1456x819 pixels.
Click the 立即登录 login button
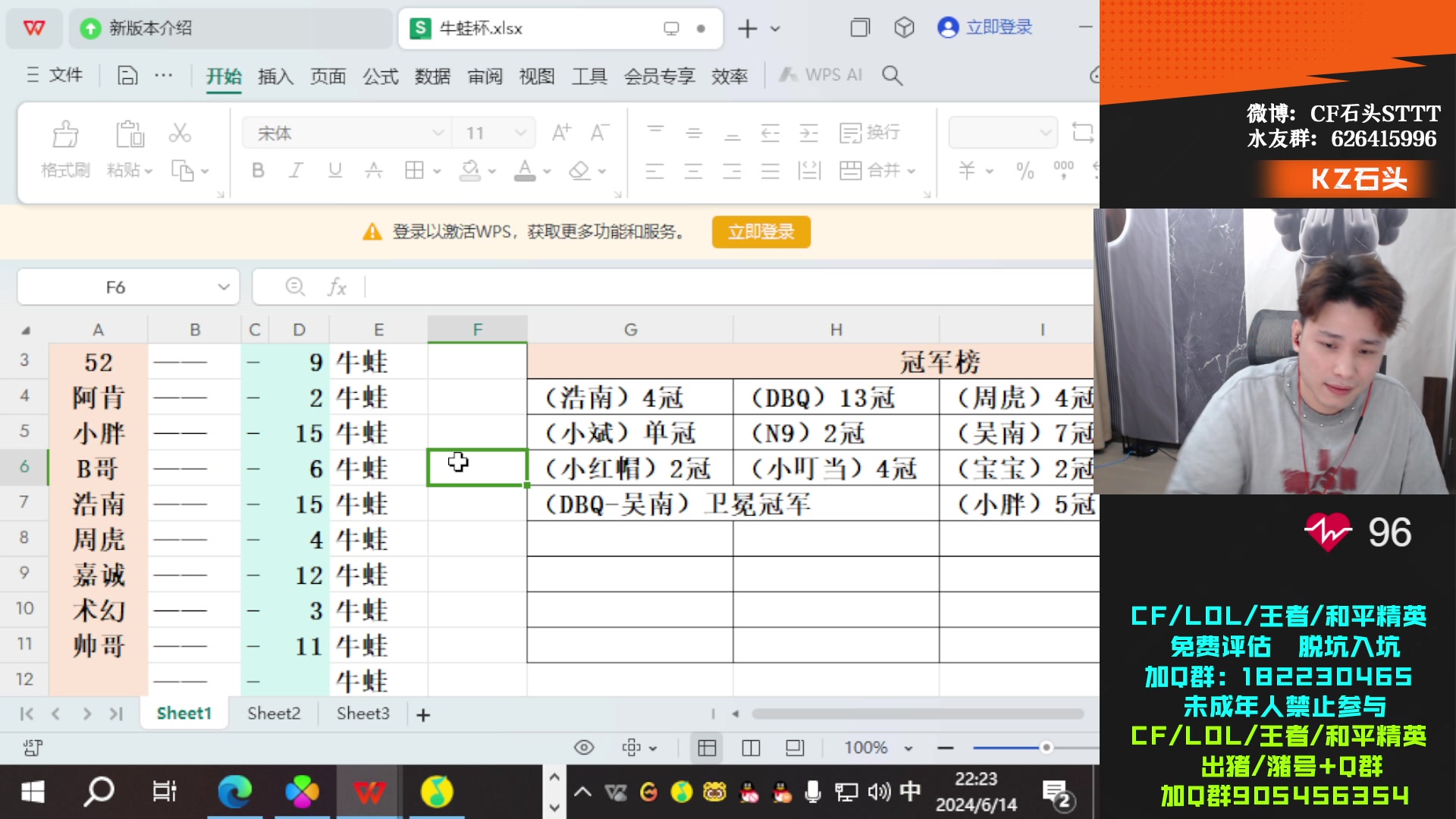(x=761, y=232)
